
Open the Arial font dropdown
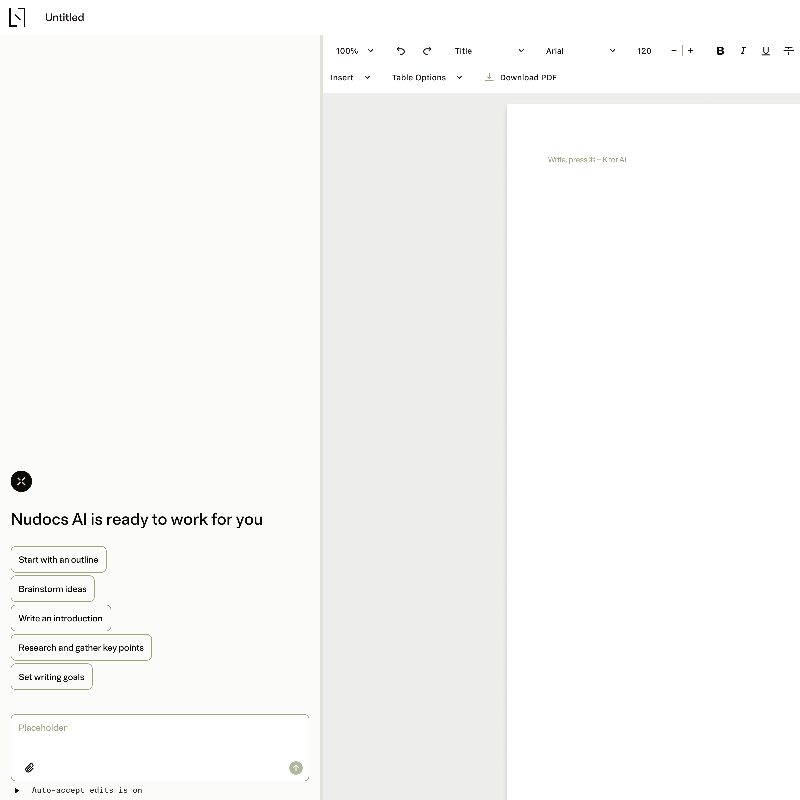point(580,51)
